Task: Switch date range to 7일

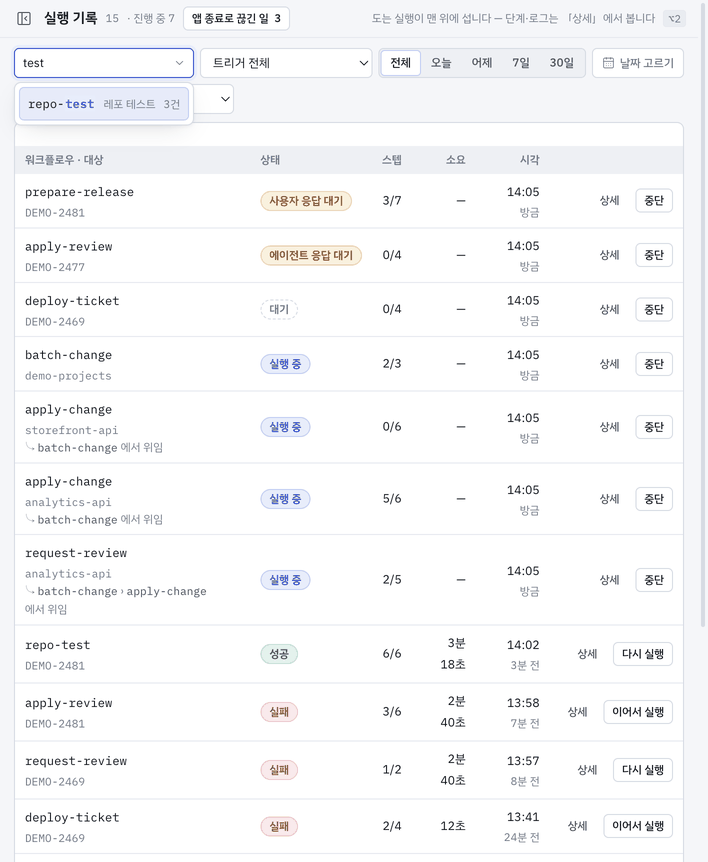Action: 521,63
